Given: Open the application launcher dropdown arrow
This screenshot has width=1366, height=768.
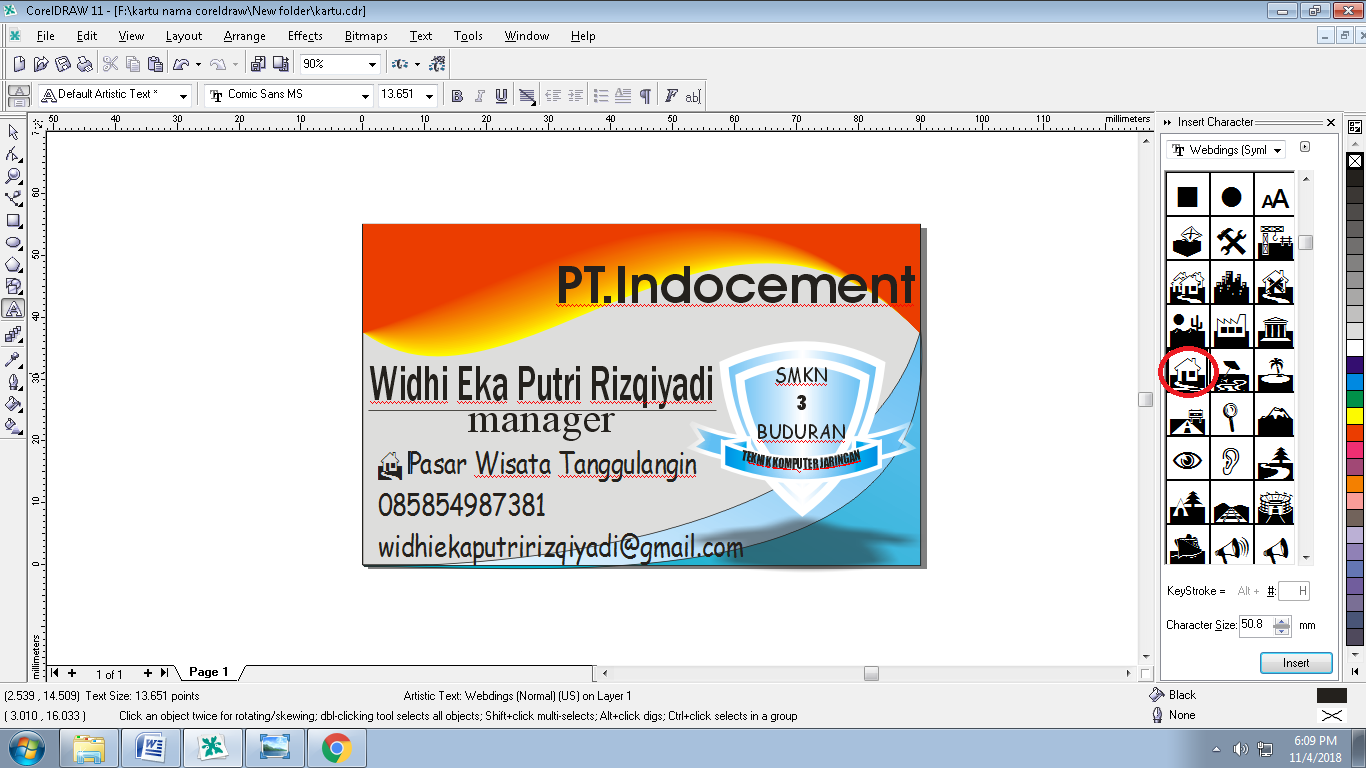Looking at the screenshot, I should (416, 64).
